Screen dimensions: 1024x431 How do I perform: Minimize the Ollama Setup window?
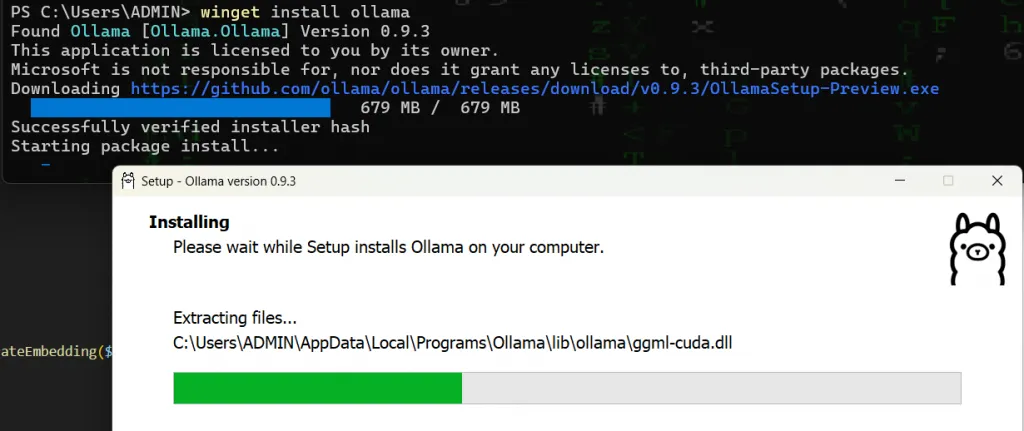(x=898, y=181)
